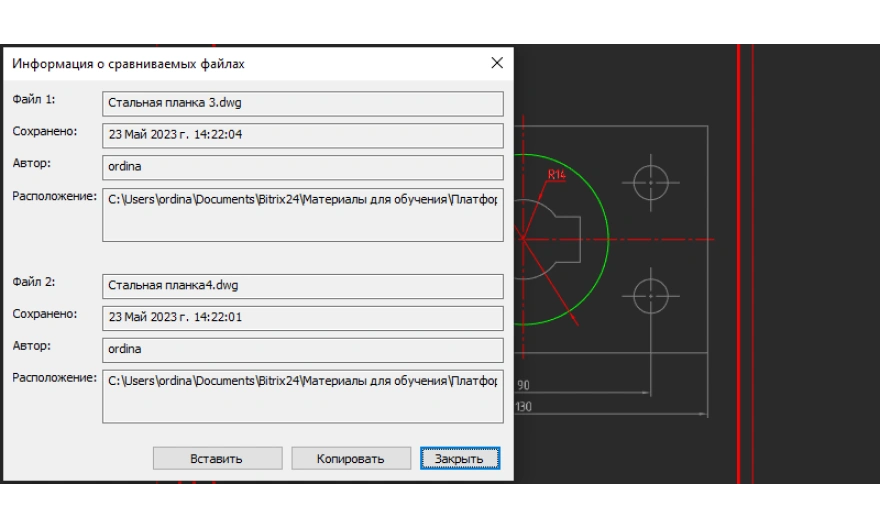The width and height of the screenshot is (880, 528).
Task: Close the file comparison info dialog
Action: tap(497, 63)
